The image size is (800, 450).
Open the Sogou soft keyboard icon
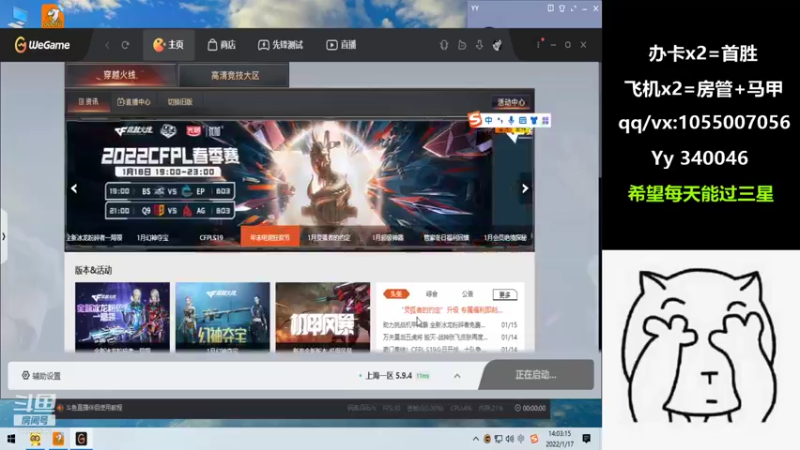[x=522, y=120]
